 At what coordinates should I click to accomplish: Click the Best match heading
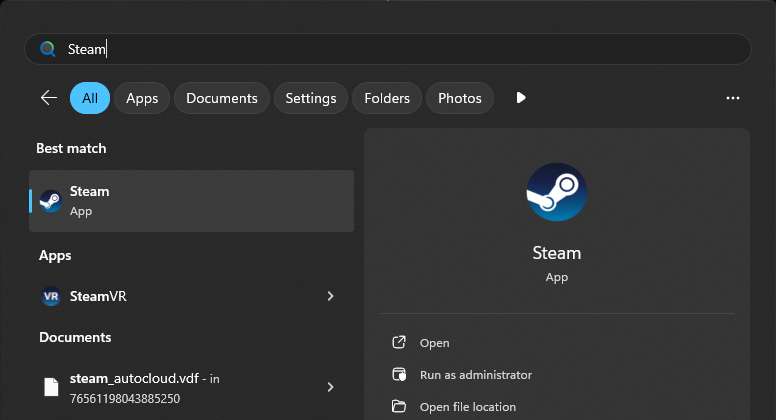71,148
